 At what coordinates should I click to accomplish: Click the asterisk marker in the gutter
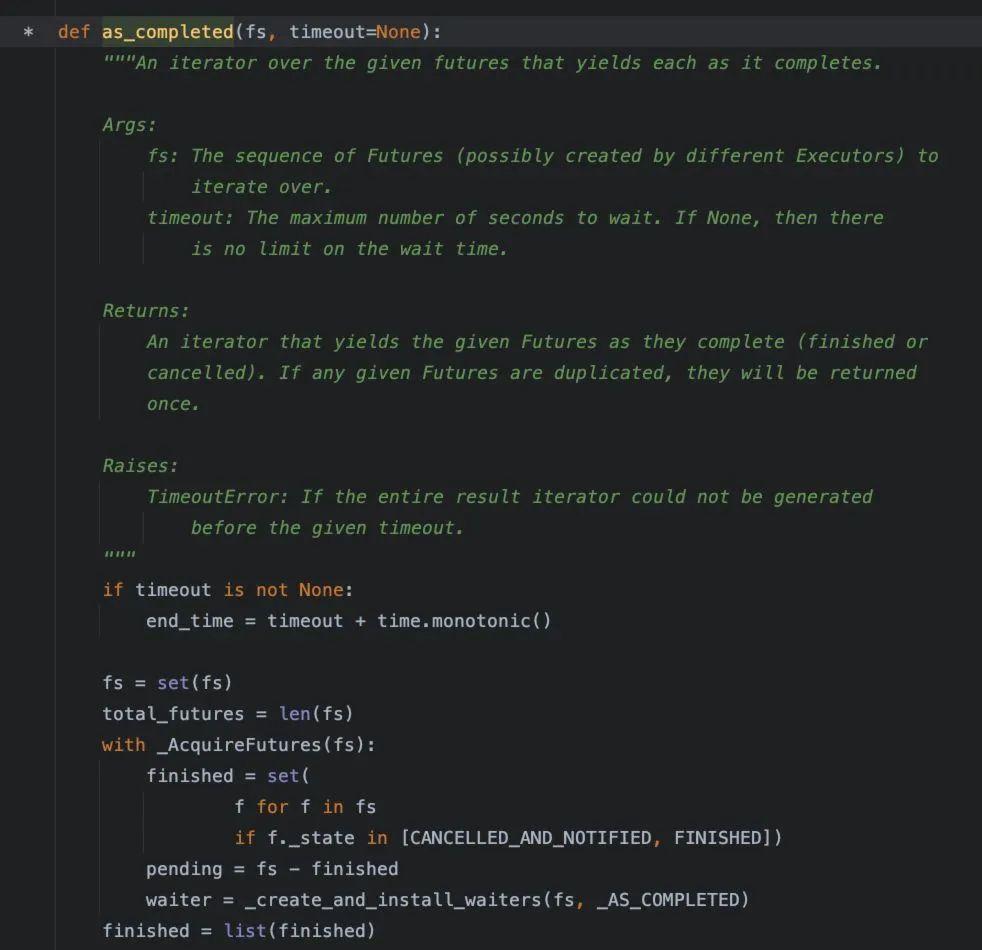(28, 32)
